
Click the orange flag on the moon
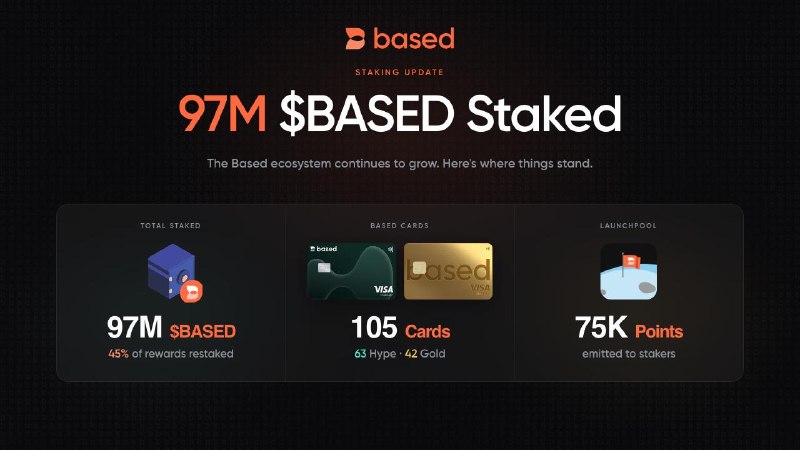(x=631, y=262)
